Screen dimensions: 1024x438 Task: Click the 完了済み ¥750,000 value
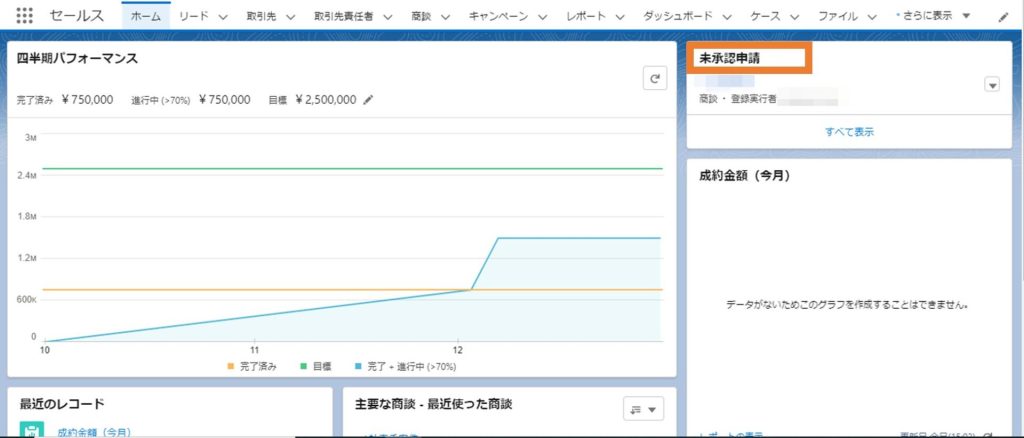coord(87,100)
